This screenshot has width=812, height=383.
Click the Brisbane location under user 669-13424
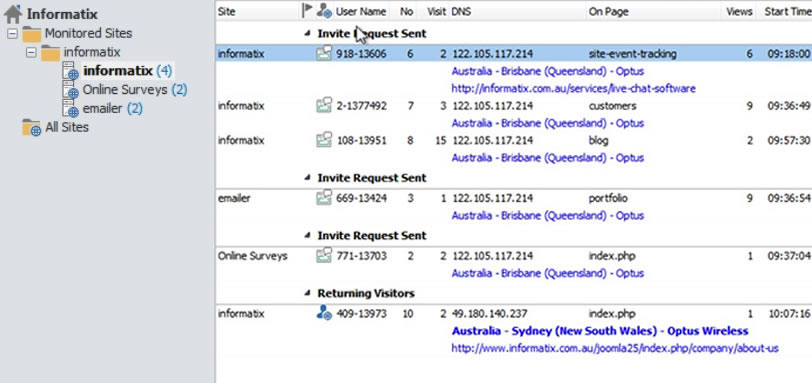pyautogui.click(x=548, y=216)
